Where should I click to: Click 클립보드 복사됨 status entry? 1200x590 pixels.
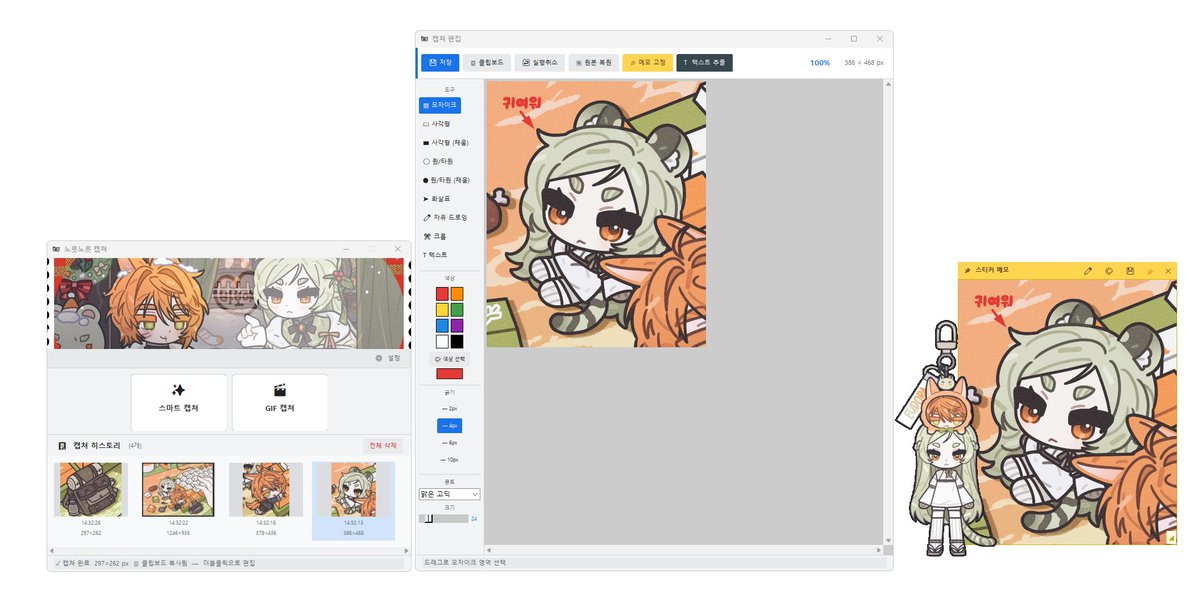click(160, 563)
